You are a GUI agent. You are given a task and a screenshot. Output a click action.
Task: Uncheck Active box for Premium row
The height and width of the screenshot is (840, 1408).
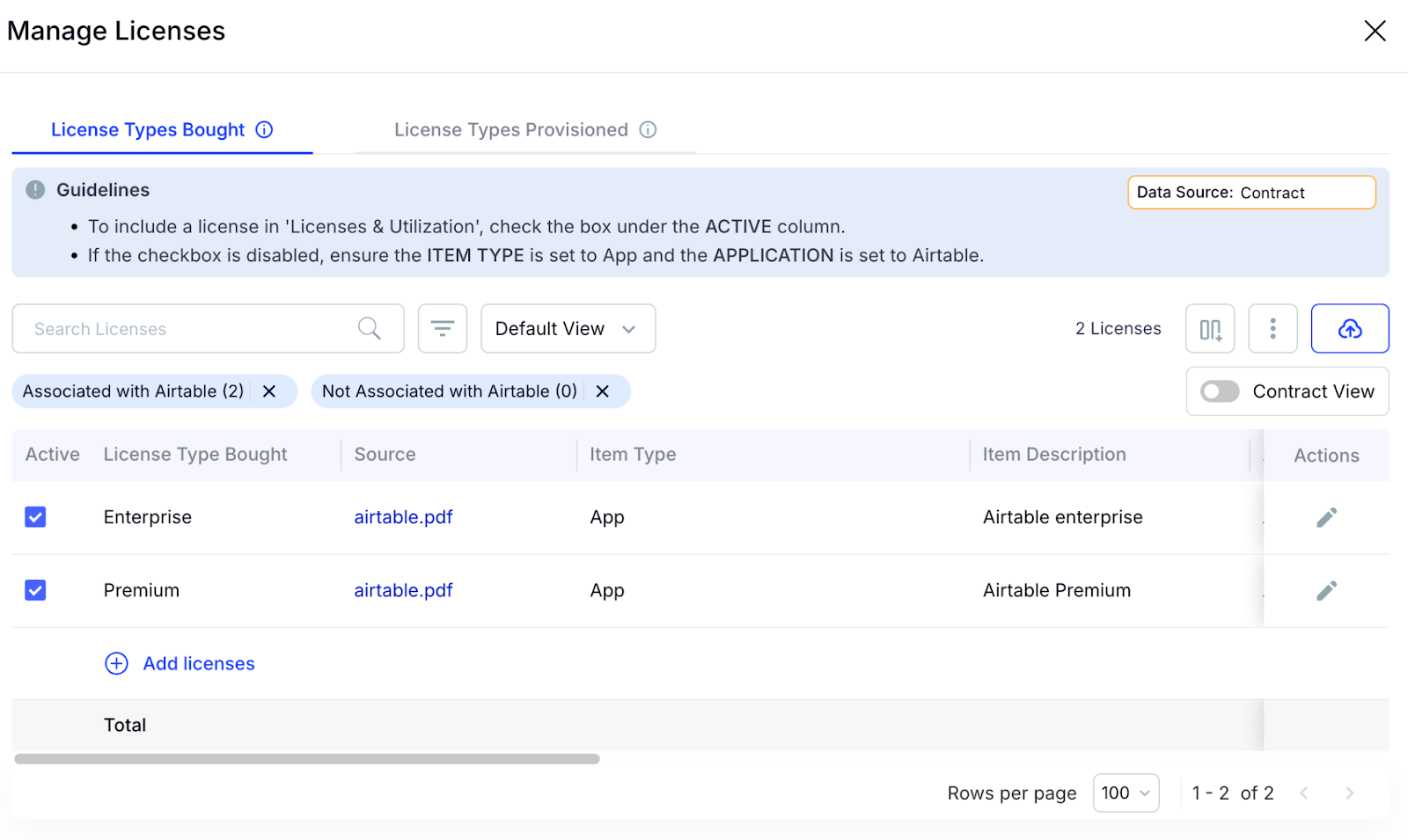pyautogui.click(x=35, y=590)
